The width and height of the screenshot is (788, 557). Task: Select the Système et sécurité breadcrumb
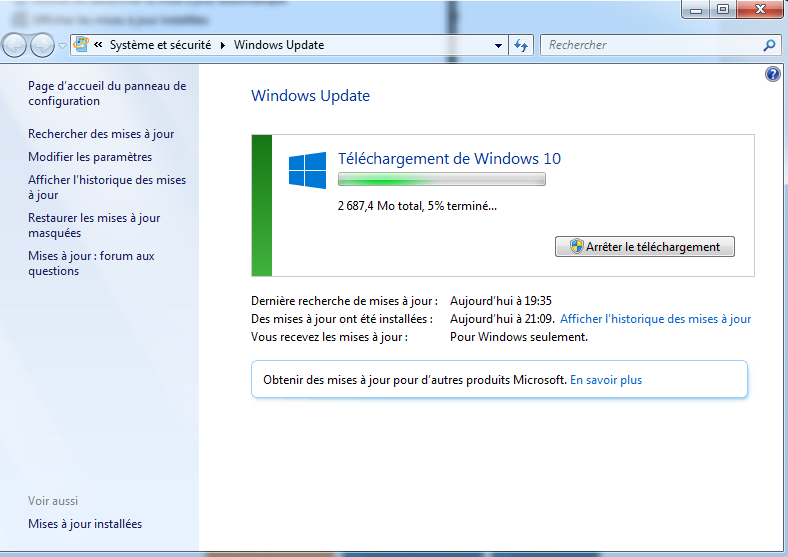click(160, 45)
